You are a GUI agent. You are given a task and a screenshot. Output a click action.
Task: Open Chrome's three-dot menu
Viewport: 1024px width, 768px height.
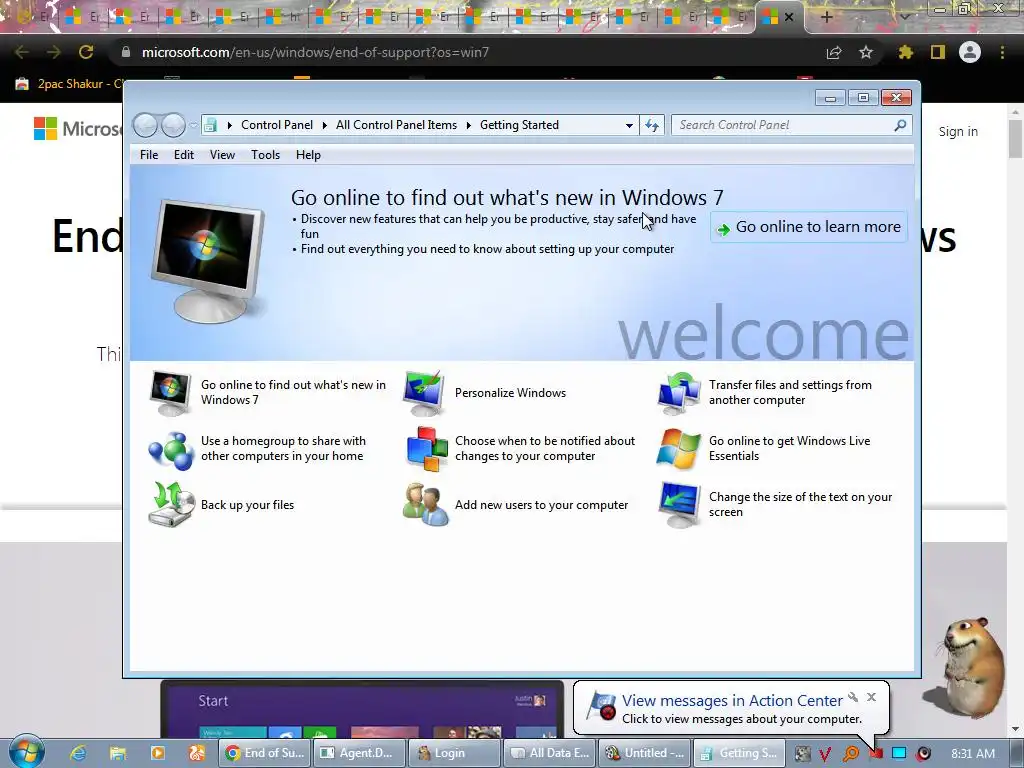1002,52
